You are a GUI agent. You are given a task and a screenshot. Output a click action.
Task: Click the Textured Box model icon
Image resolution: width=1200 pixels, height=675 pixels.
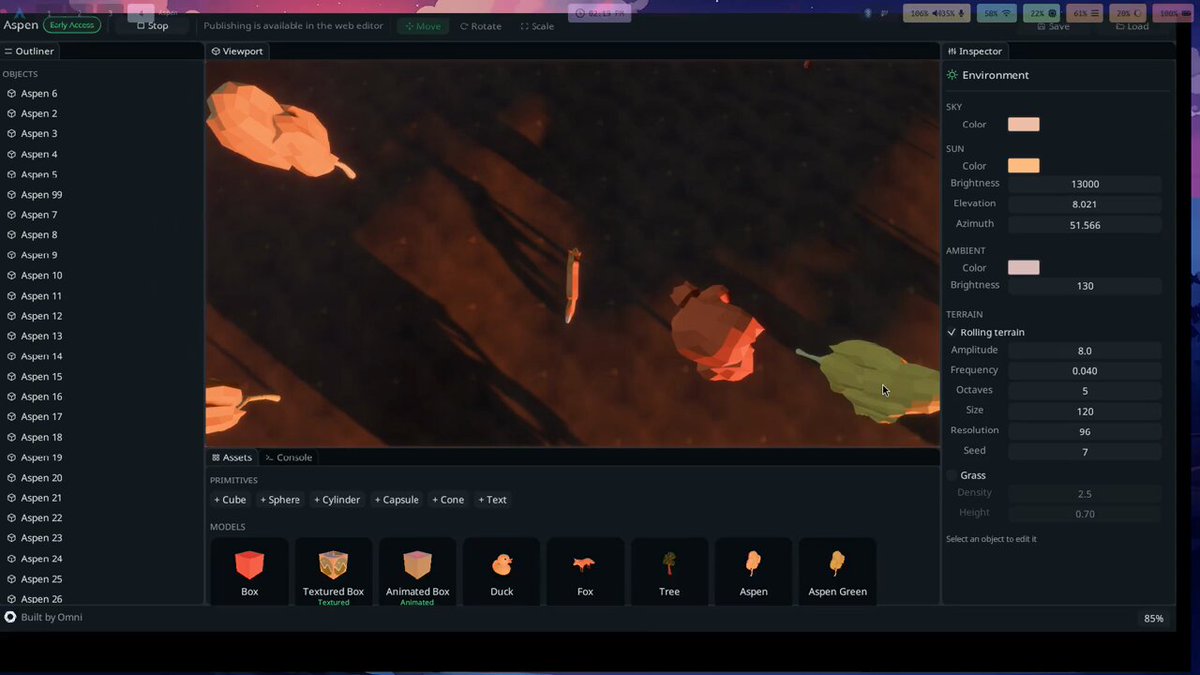pos(333,565)
